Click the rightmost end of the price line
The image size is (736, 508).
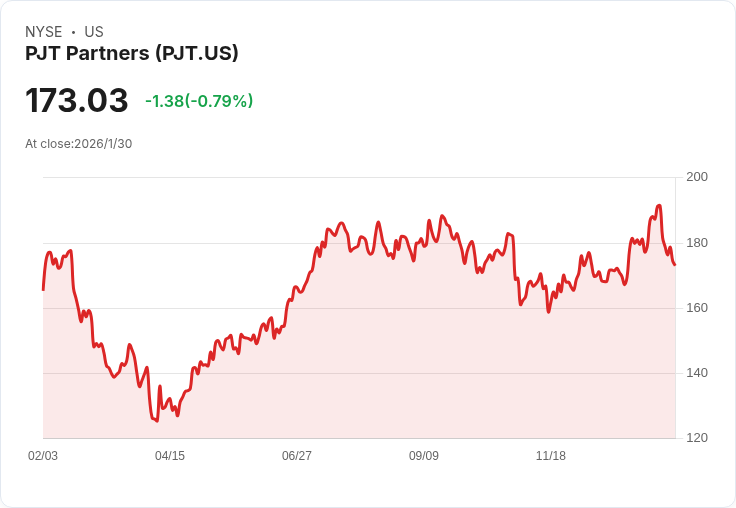(675, 265)
